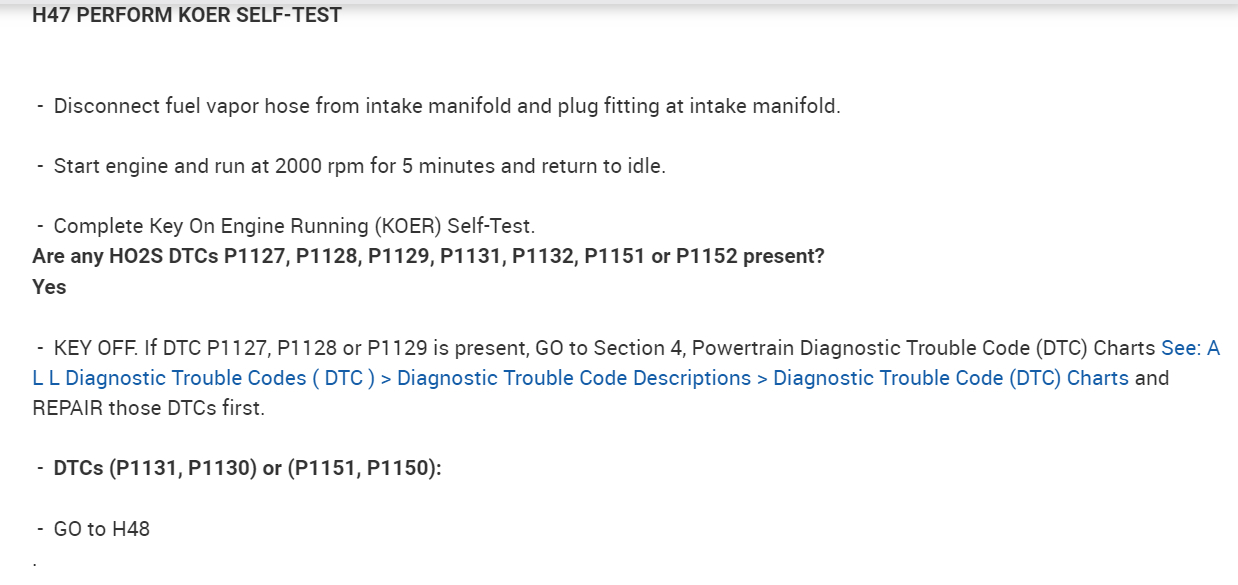Click 'REPAIR those DTCs first' text
The width and height of the screenshot is (1238, 585).
click(148, 408)
